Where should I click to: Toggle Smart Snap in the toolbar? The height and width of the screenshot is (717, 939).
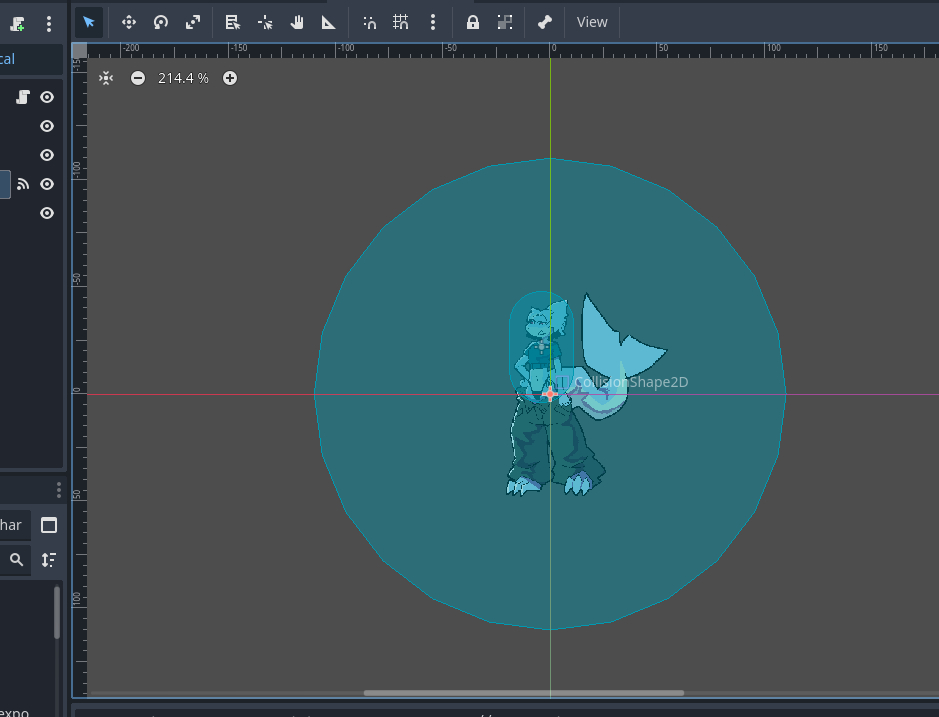point(369,22)
